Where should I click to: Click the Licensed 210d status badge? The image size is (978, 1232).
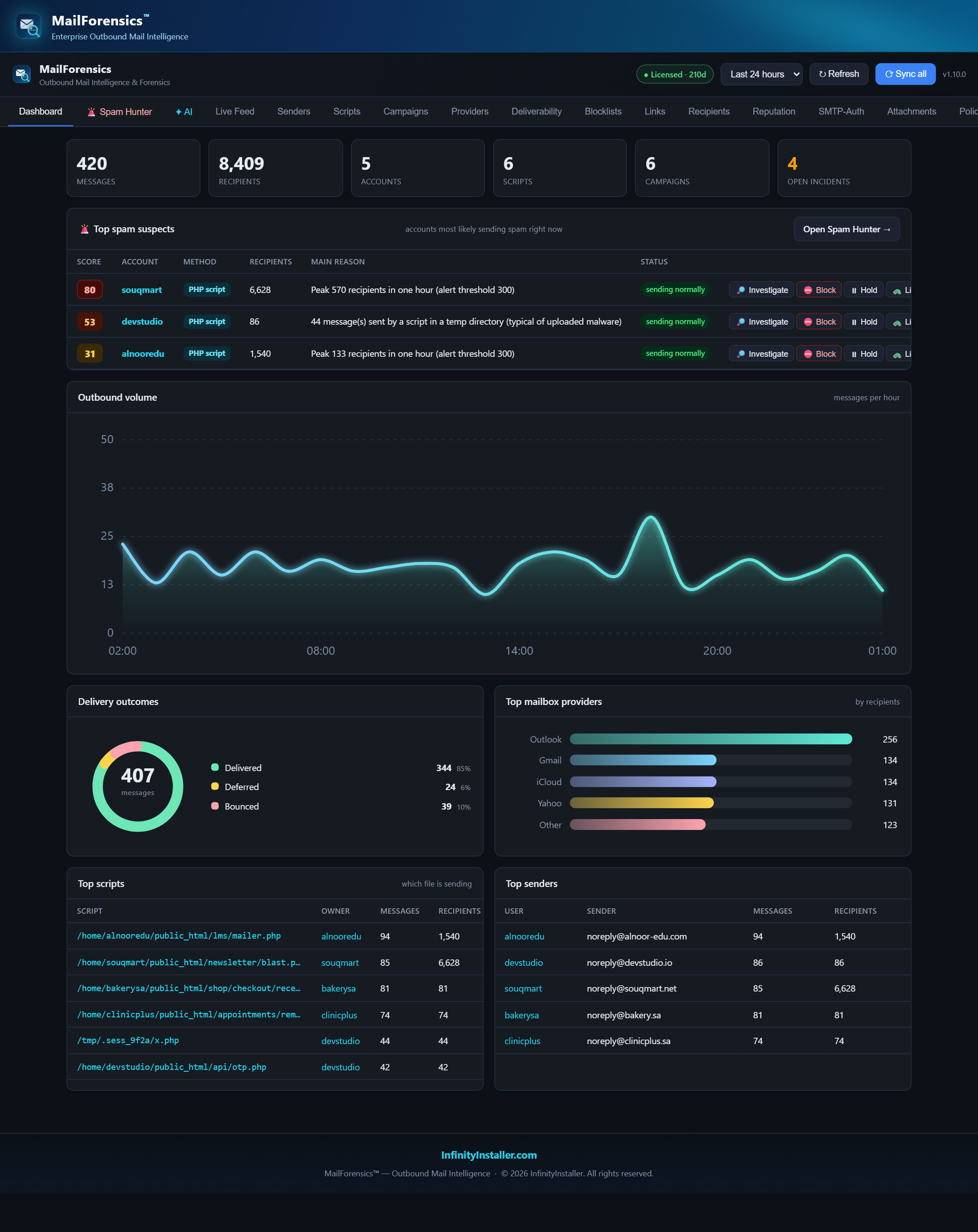(x=675, y=74)
